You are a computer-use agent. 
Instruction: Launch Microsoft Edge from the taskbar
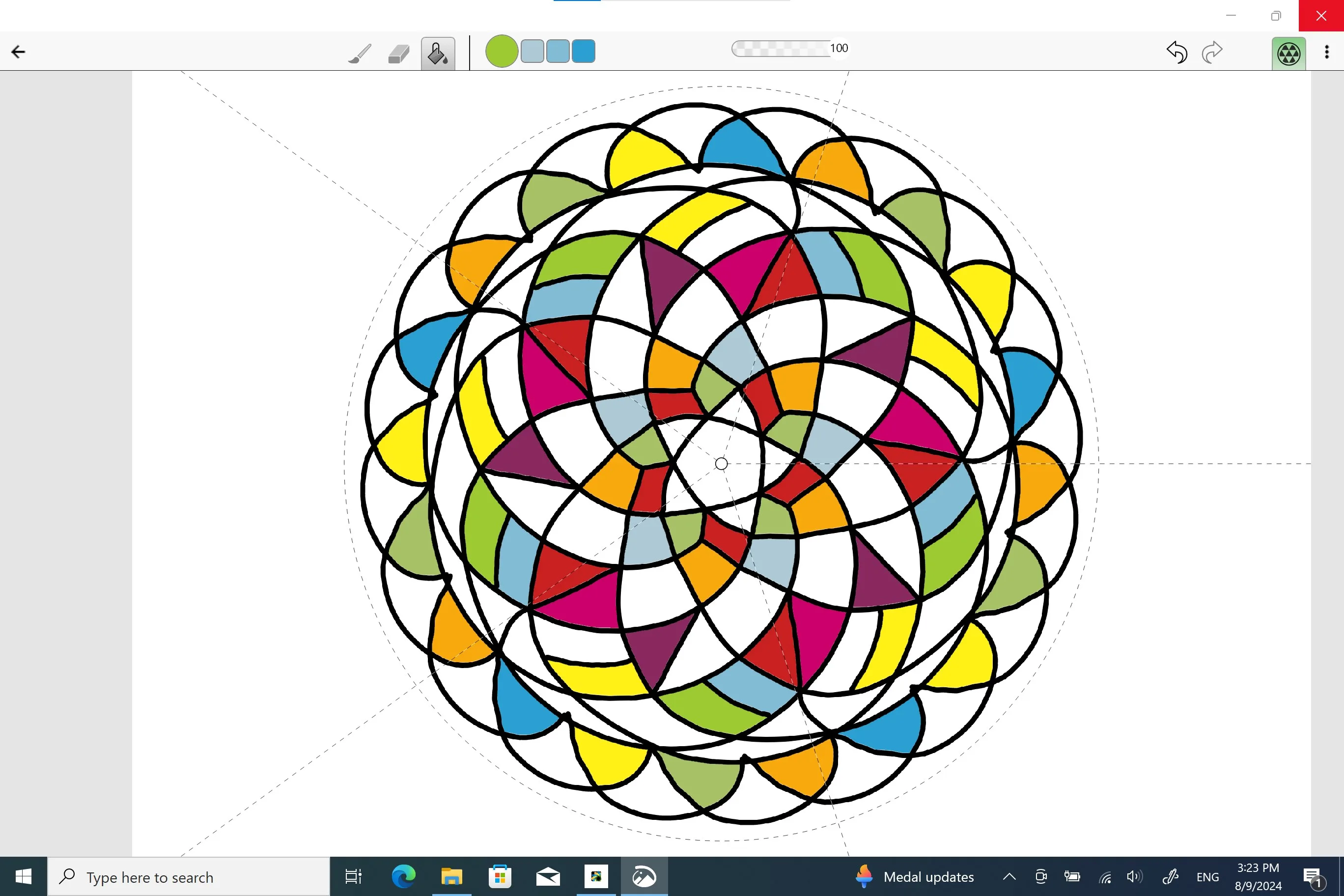[x=403, y=876]
